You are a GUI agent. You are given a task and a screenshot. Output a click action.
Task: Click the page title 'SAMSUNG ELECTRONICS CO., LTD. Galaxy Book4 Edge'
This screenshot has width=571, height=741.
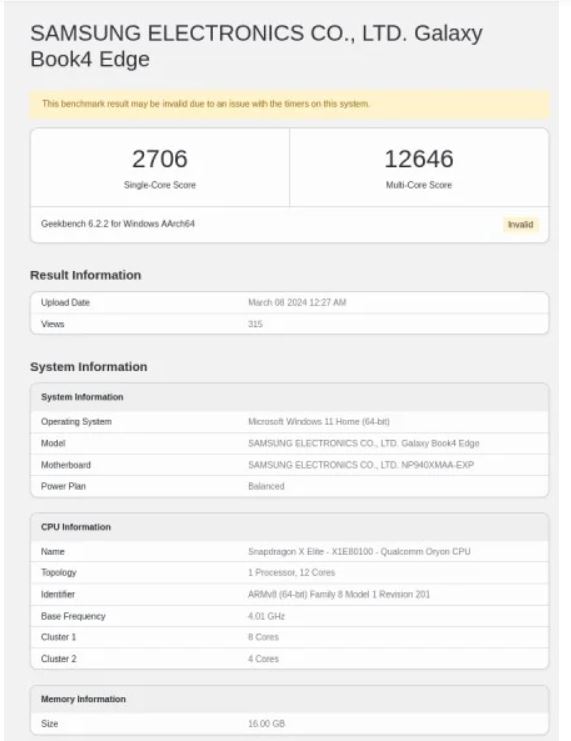pos(256,46)
